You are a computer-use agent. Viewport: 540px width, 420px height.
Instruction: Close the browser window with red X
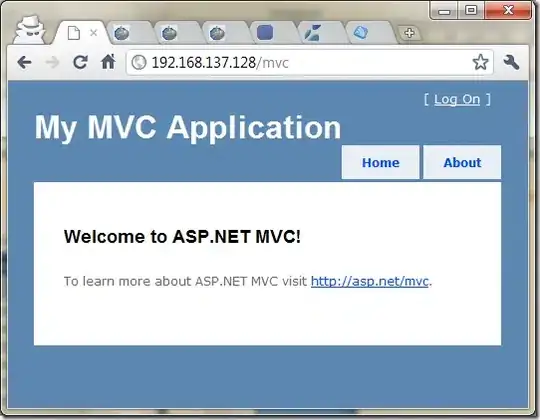point(508,10)
